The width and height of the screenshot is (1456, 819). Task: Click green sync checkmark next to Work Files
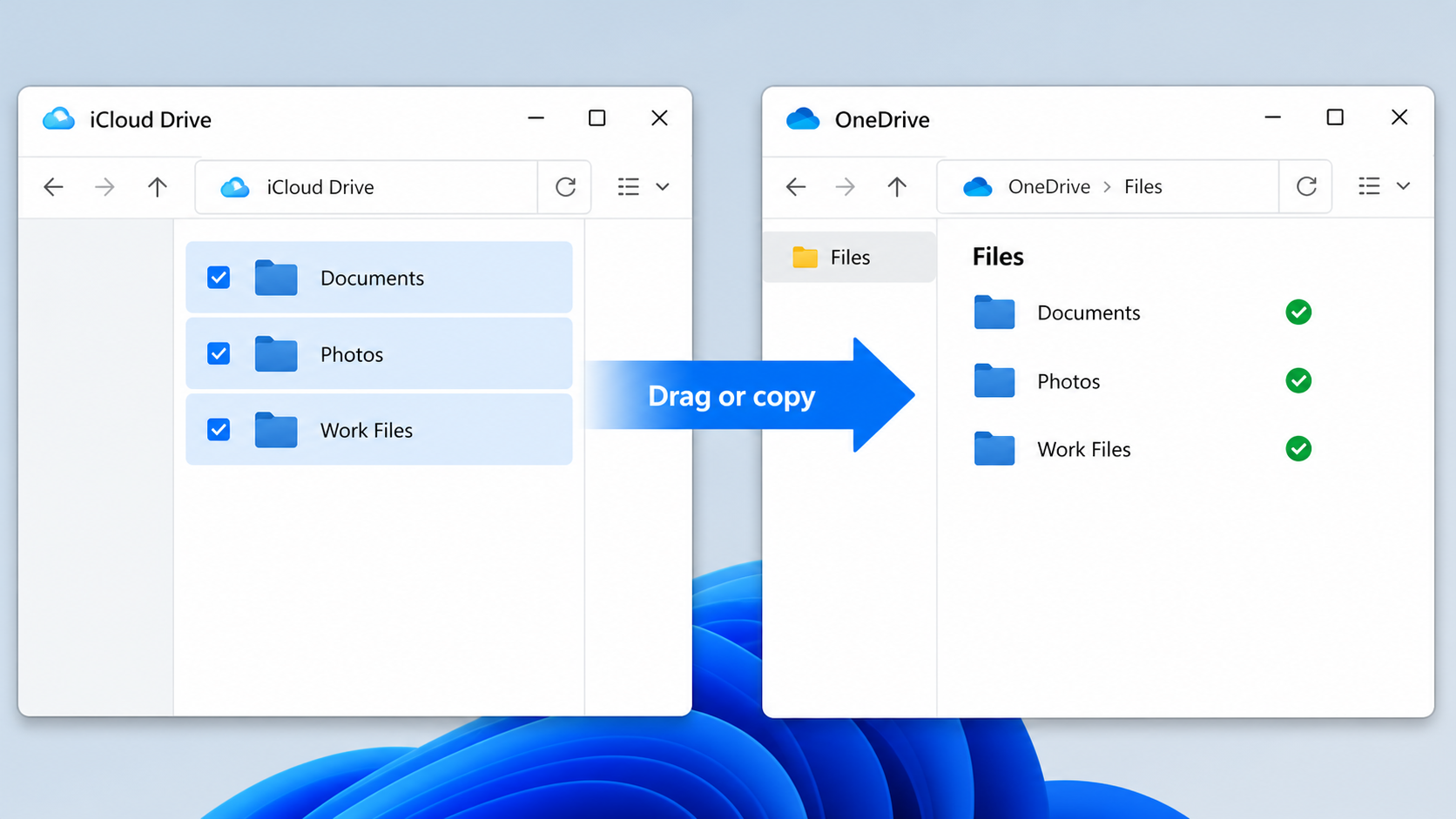click(x=1298, y=448)
